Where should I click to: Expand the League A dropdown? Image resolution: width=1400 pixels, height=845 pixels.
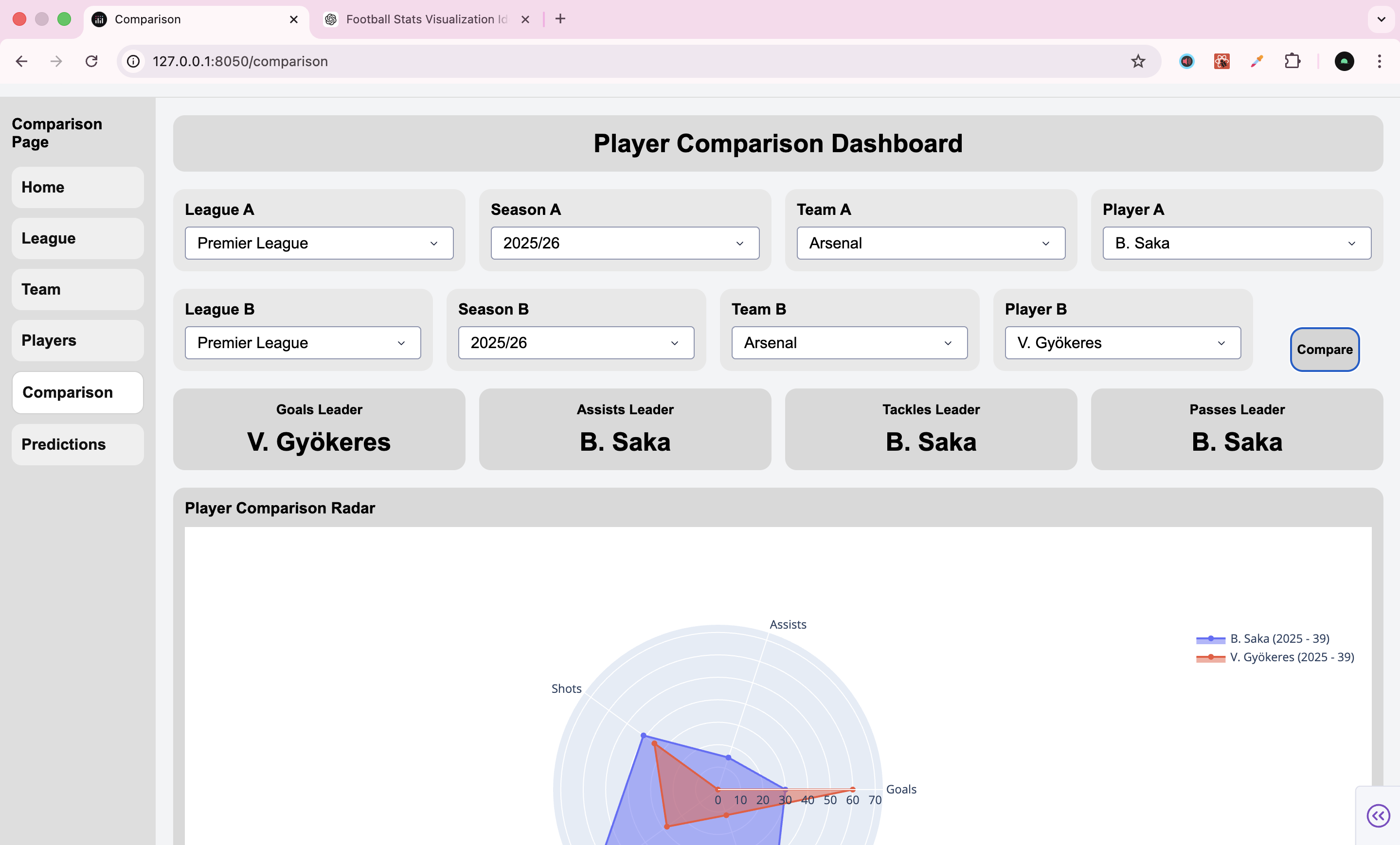(319, 243)
